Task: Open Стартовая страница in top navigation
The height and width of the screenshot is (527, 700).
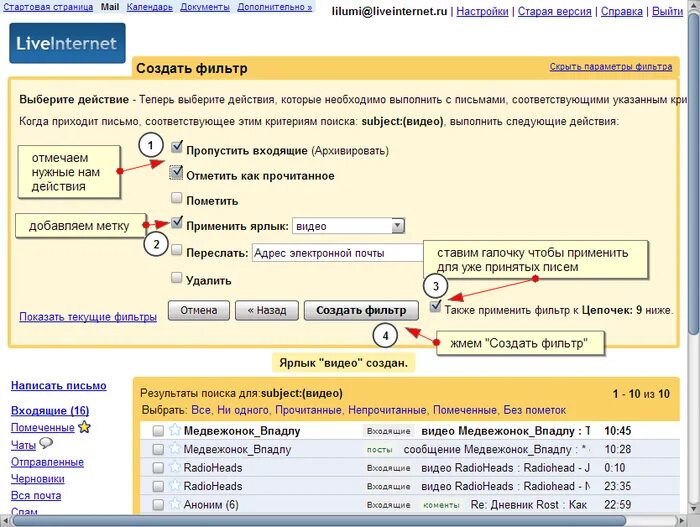Action: [x=48, y=7]
